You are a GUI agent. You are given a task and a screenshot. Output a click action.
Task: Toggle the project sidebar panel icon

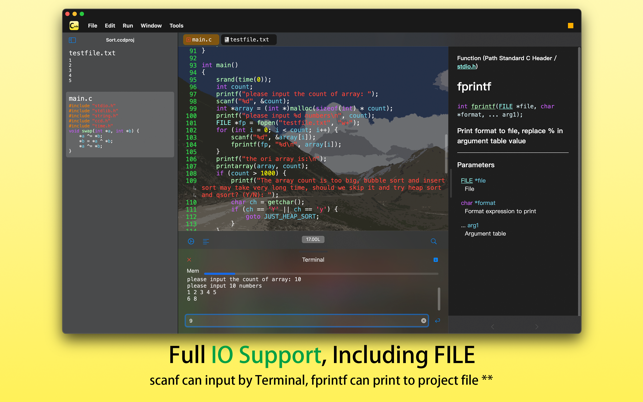tap(72, 40)
